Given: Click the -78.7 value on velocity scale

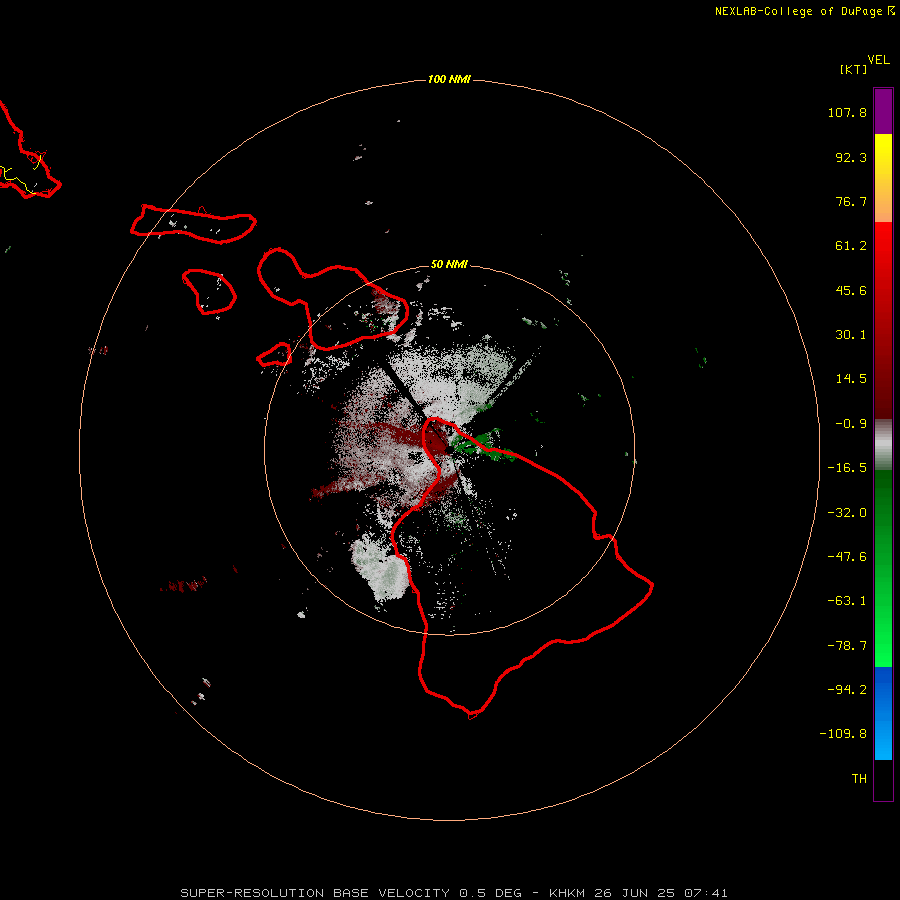Looking at the screenshot, I should 847,646.
